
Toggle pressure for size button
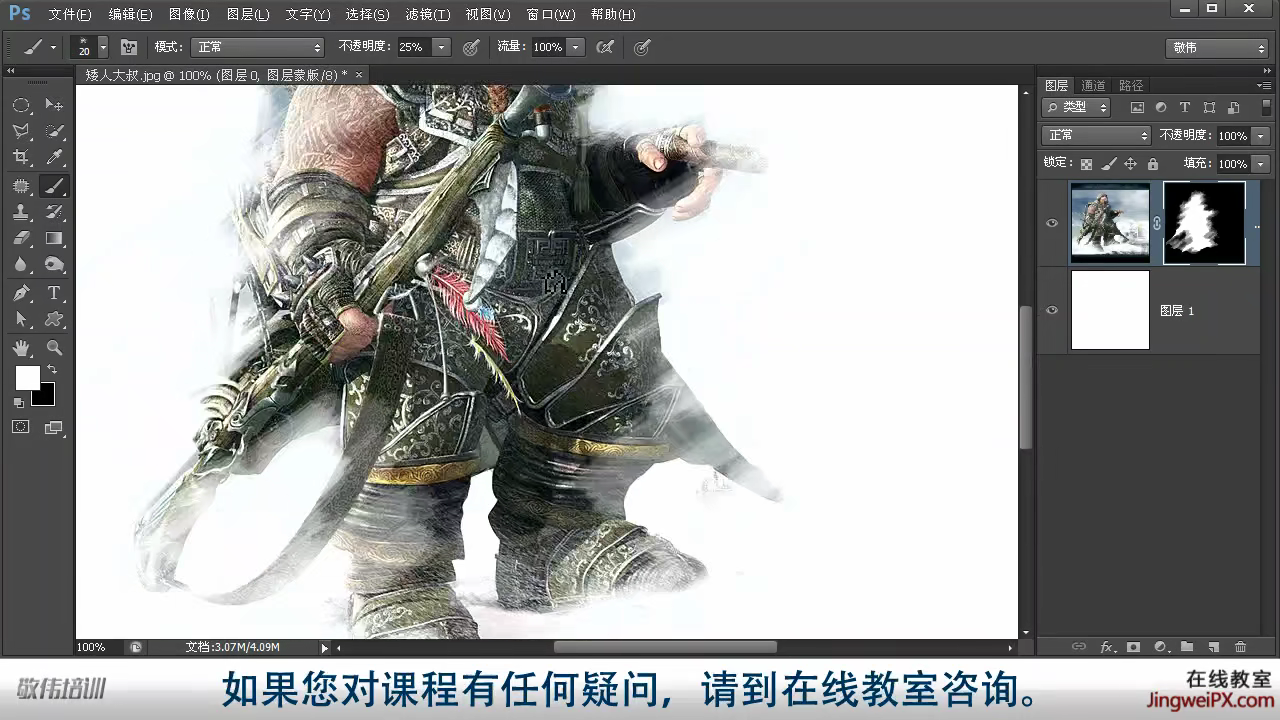tap(642, 47)
